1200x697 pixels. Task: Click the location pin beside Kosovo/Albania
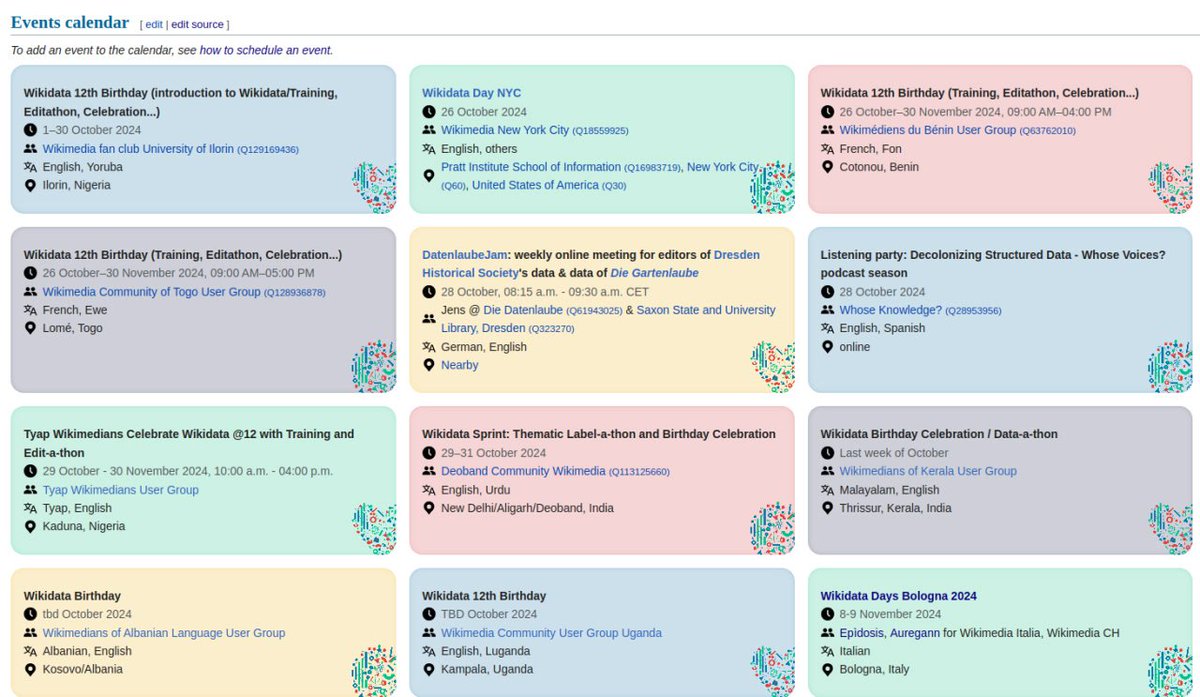(30, 669)
